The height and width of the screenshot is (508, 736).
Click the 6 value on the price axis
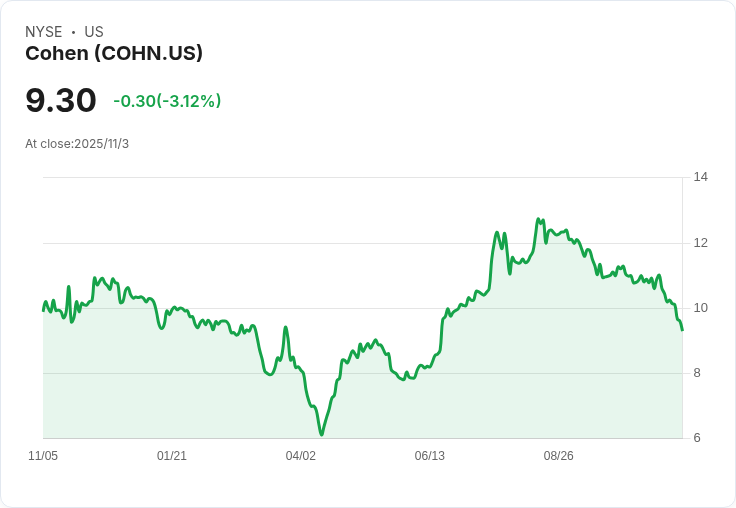pyautogui.click(x=697, y=438)
